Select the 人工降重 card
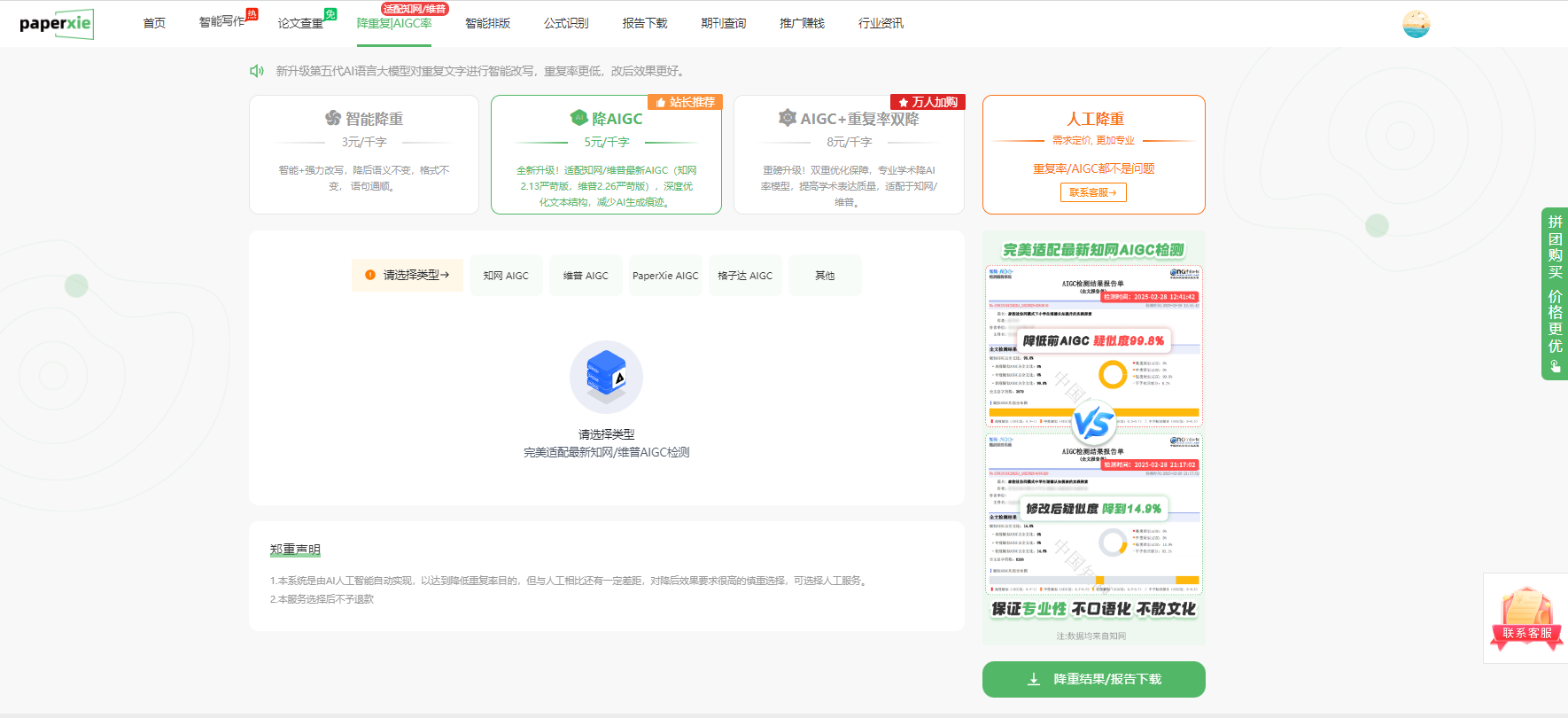Image resolution: width=1568 pixels, height=718 pixels. tap(1094, 154)
